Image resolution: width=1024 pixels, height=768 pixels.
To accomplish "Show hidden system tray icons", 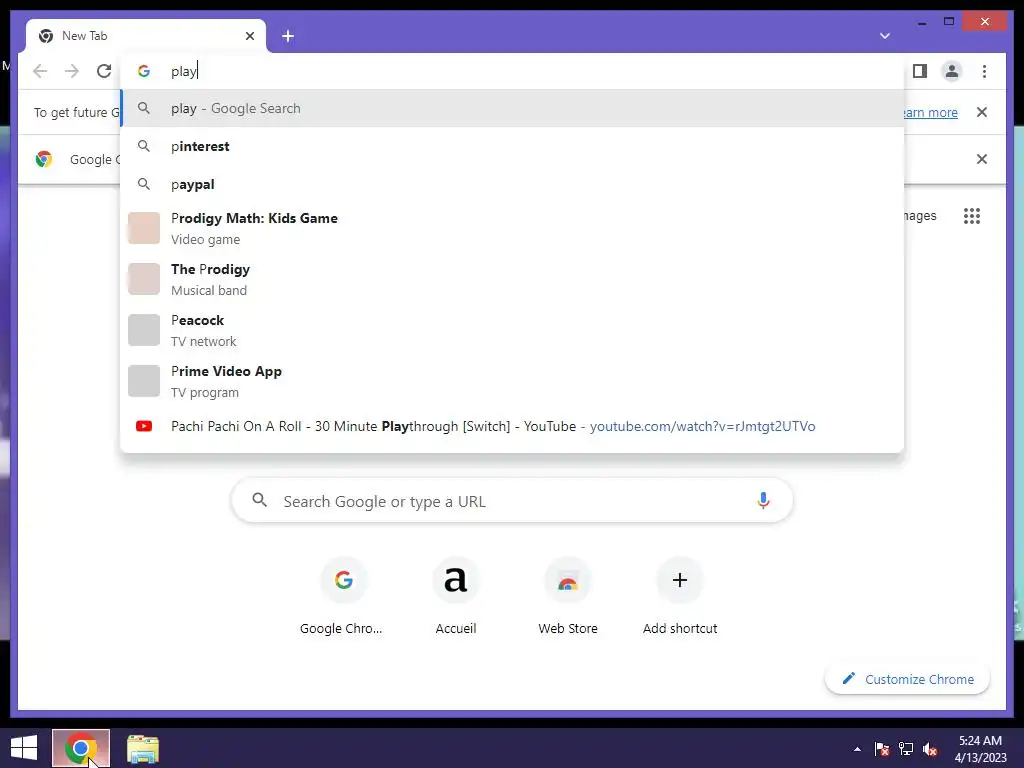I will [857, 749].
